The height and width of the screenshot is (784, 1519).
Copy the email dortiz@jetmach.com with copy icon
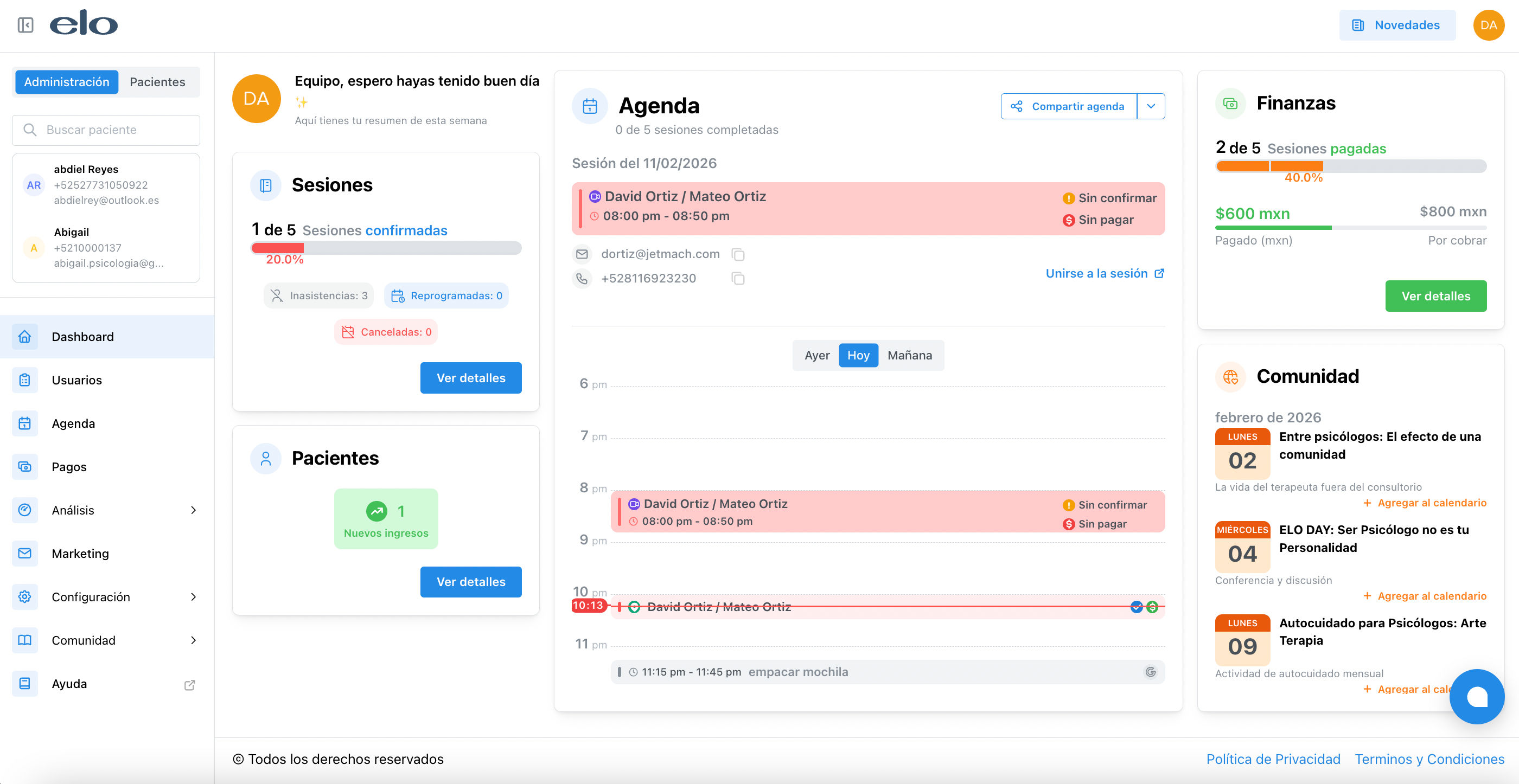[738, 254]
